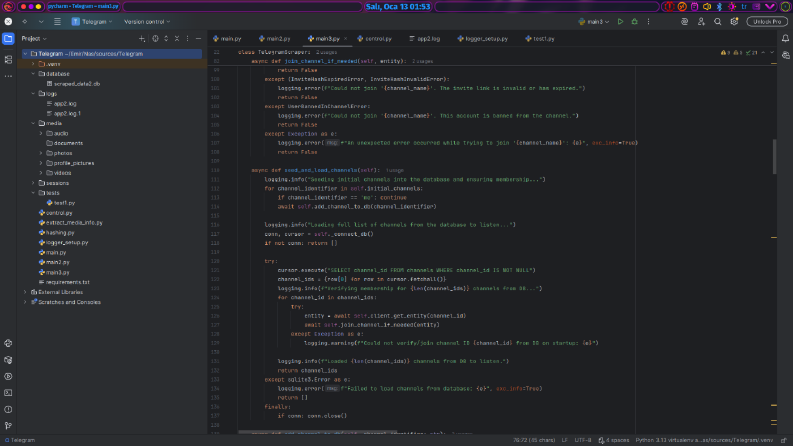
Task: Open Version control dropdown
Action: coord(147,22)
